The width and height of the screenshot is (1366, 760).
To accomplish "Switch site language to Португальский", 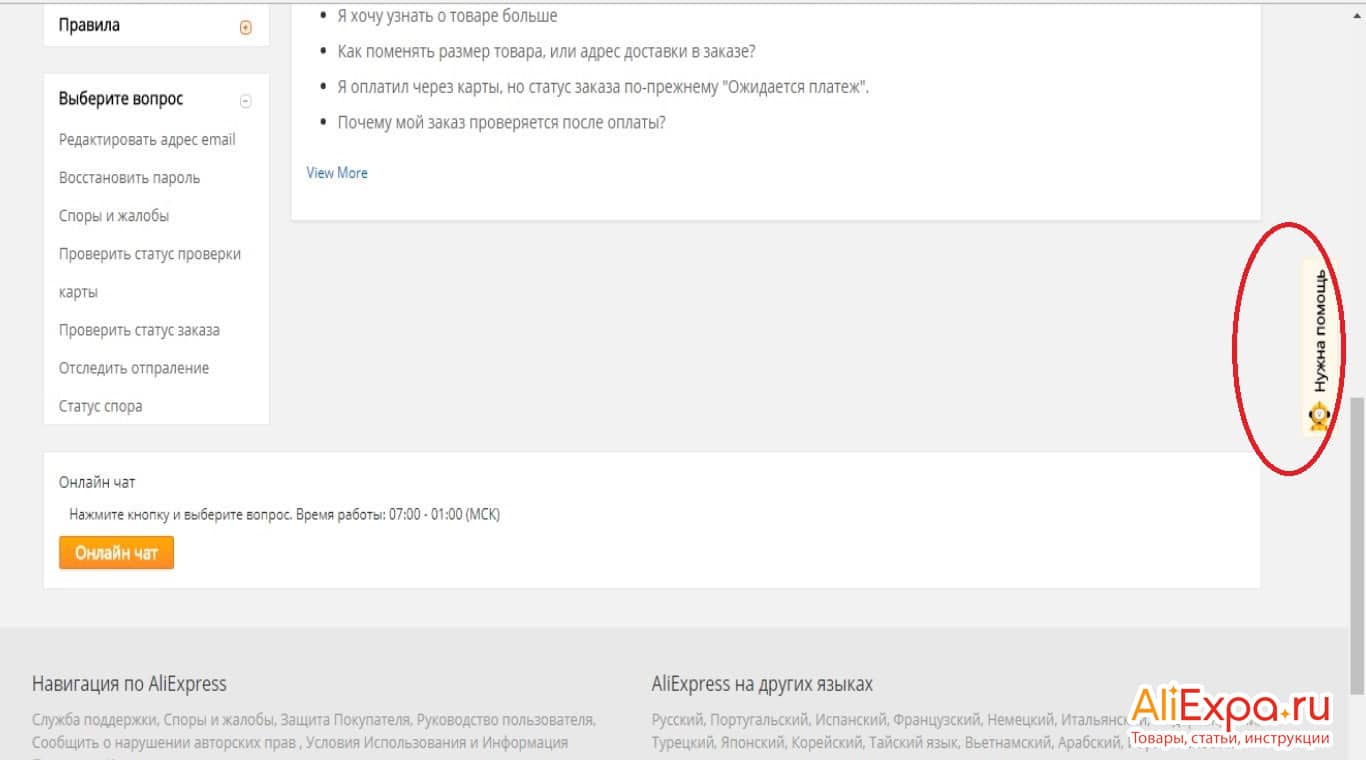I will [758, 719].
